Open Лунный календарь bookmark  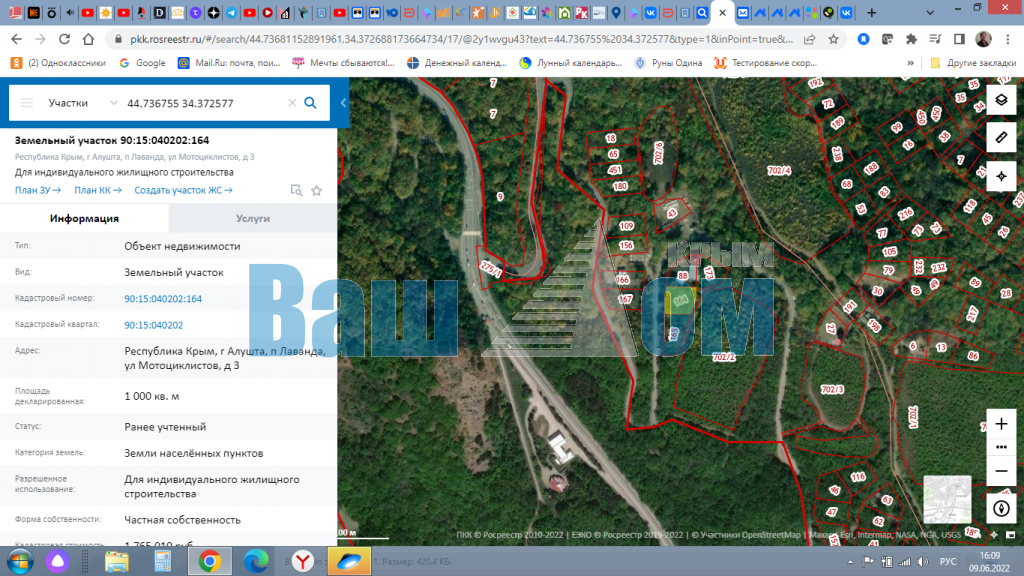click(x=571, y=63)
